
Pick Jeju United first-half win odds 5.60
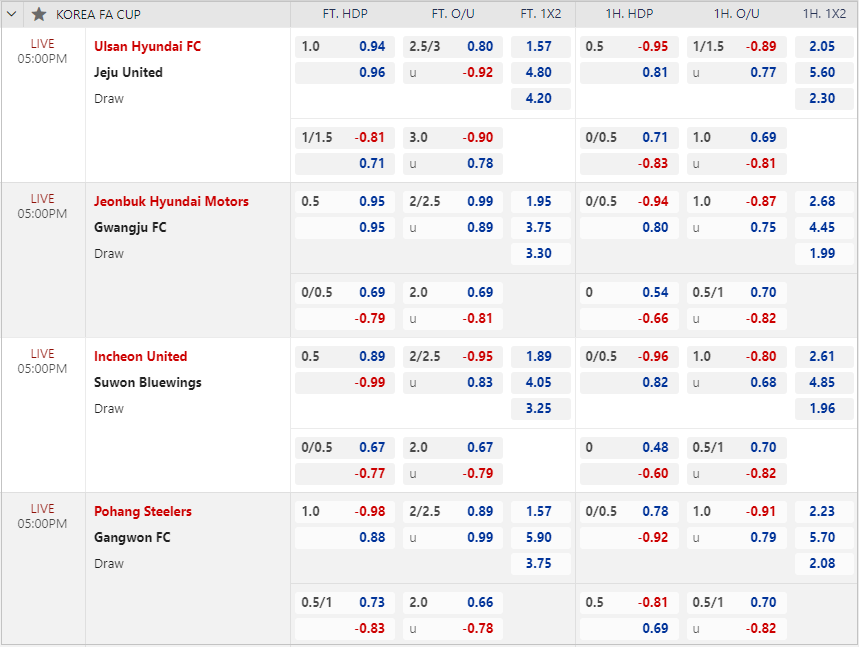pos(824,72)
